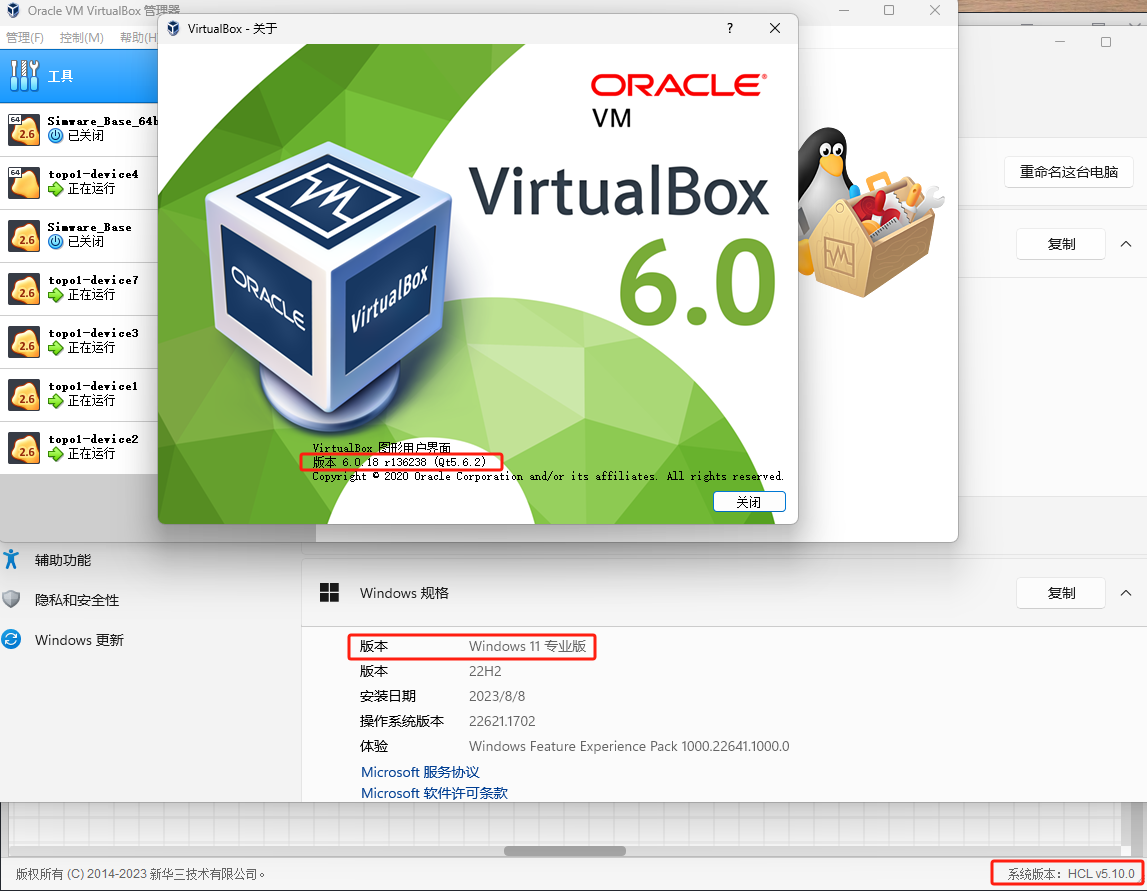Open the 管理(F) menu
Viewport: 1147px width, 891px height.
pos(25,37)
